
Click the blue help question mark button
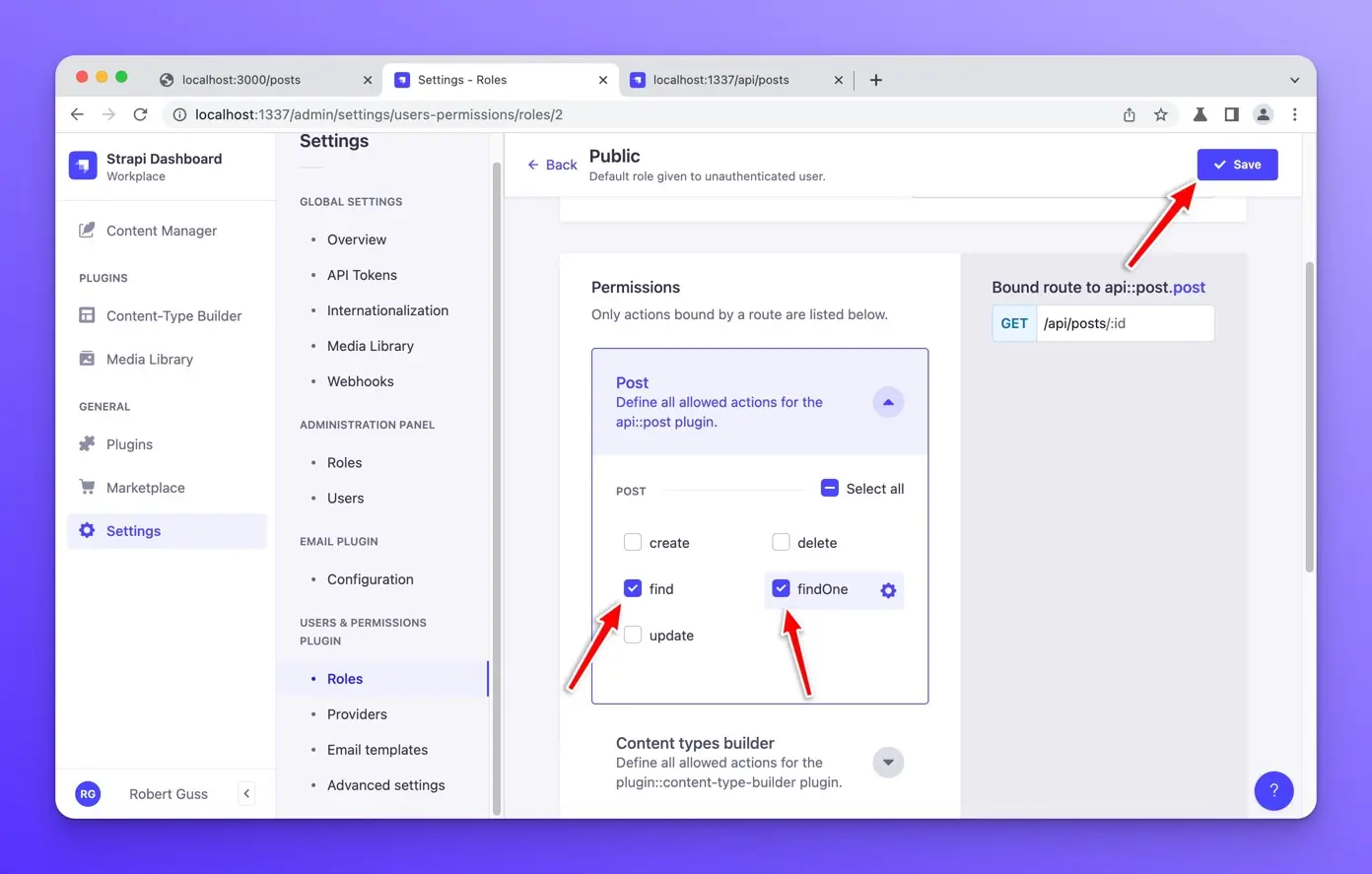[1273, 790]
